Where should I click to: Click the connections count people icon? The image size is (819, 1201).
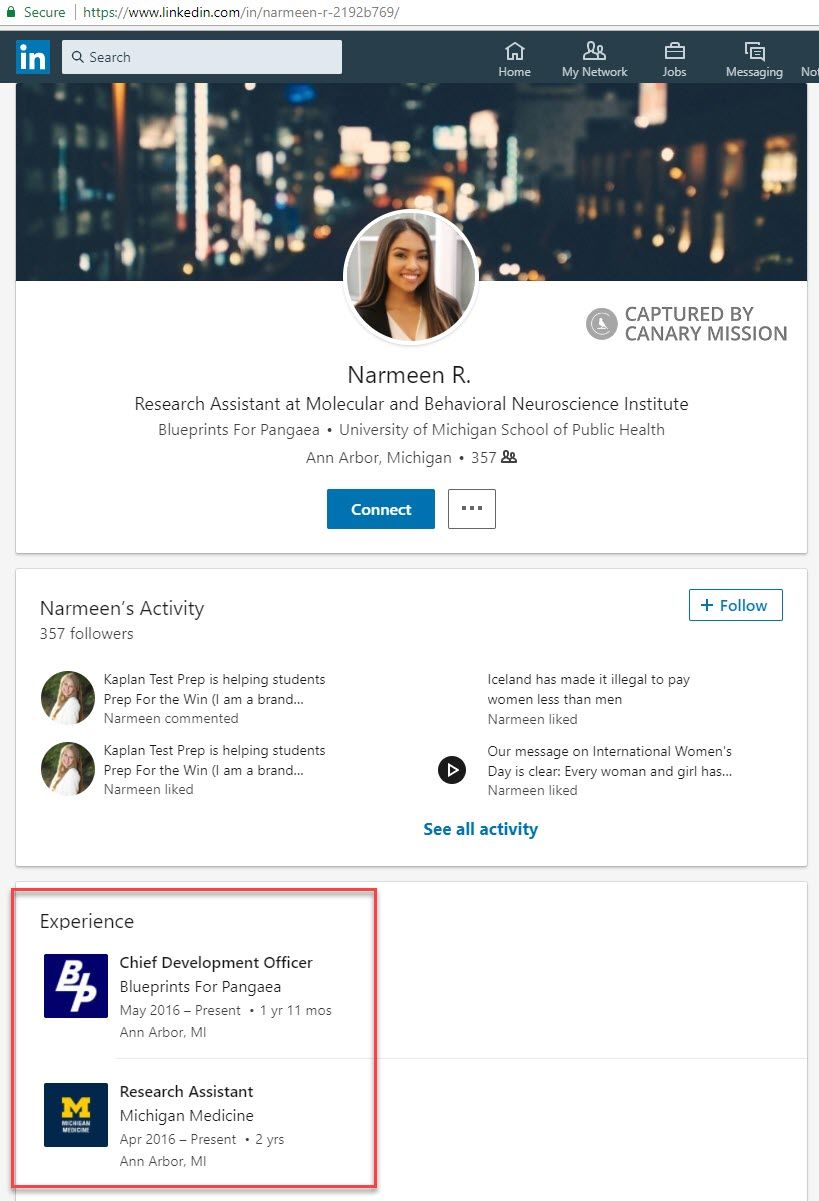click(x=509, y=457)
